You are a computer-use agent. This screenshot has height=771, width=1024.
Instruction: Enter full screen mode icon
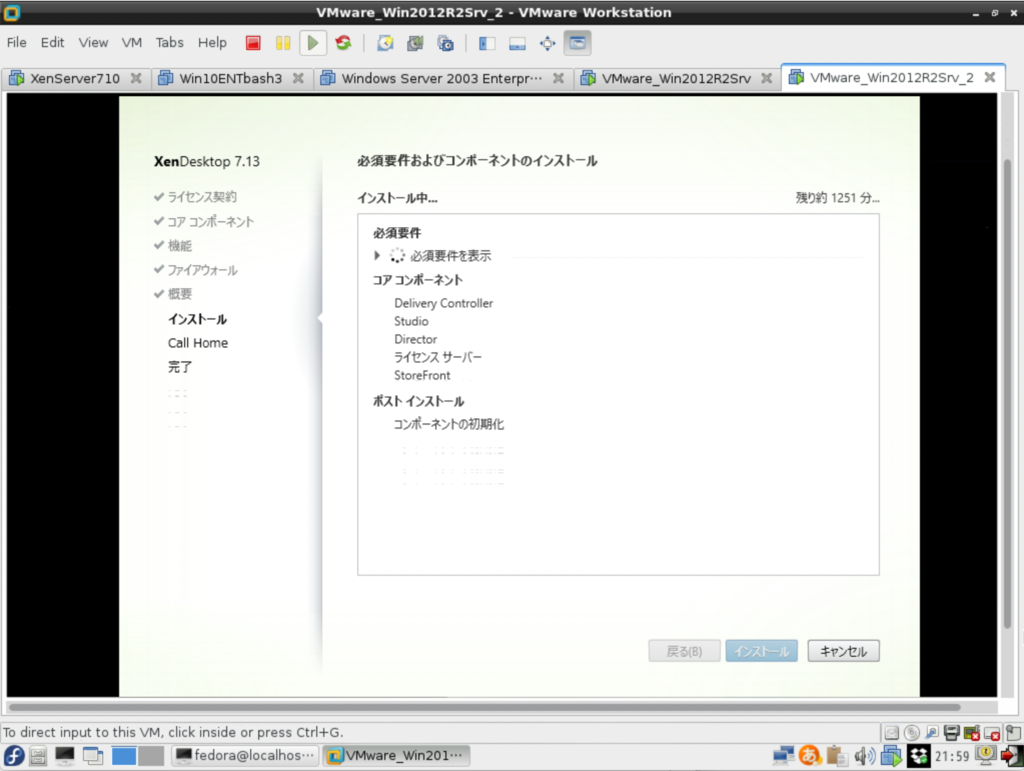click(547, 43)
